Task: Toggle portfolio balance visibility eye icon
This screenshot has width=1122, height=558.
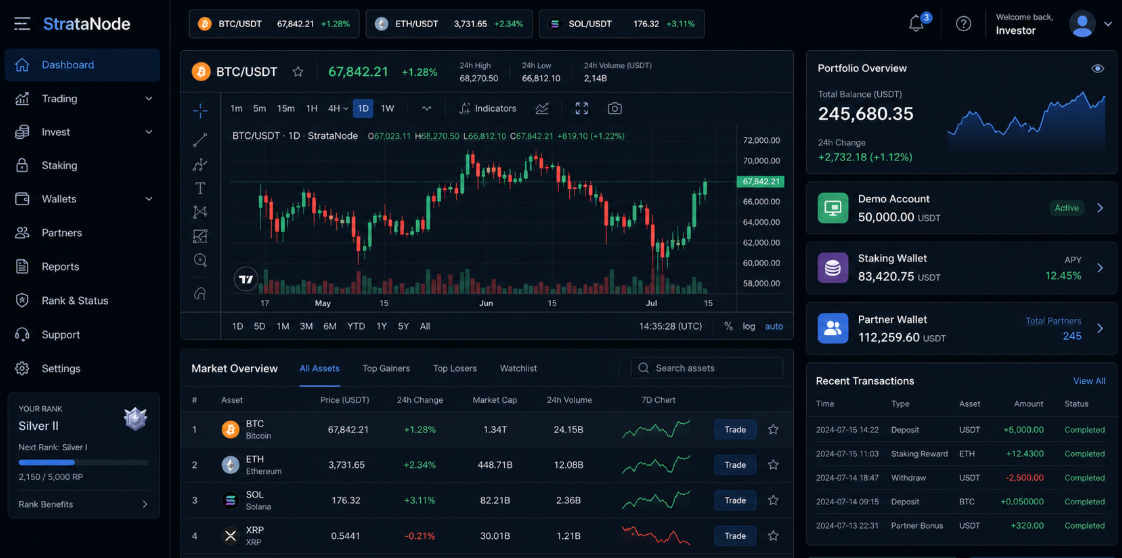Action: pyautogui.click(x=1098, y=69)
